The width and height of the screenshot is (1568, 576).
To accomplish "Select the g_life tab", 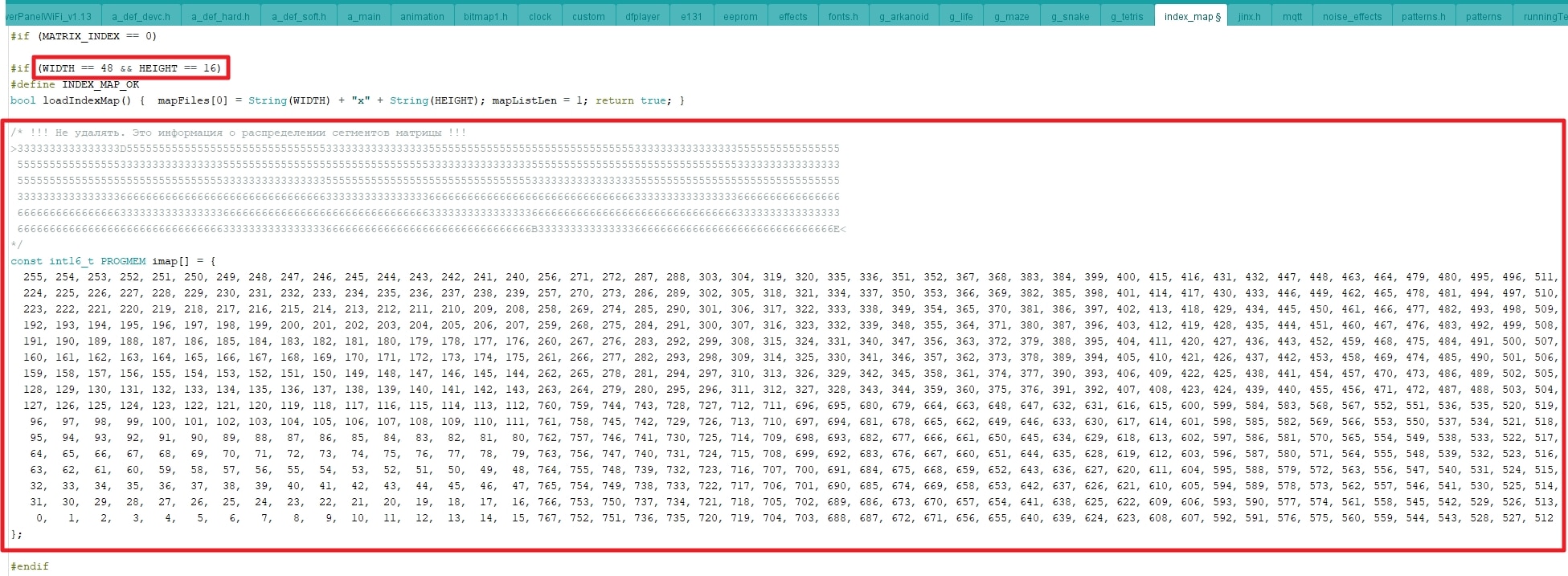I will click(960, 16).
